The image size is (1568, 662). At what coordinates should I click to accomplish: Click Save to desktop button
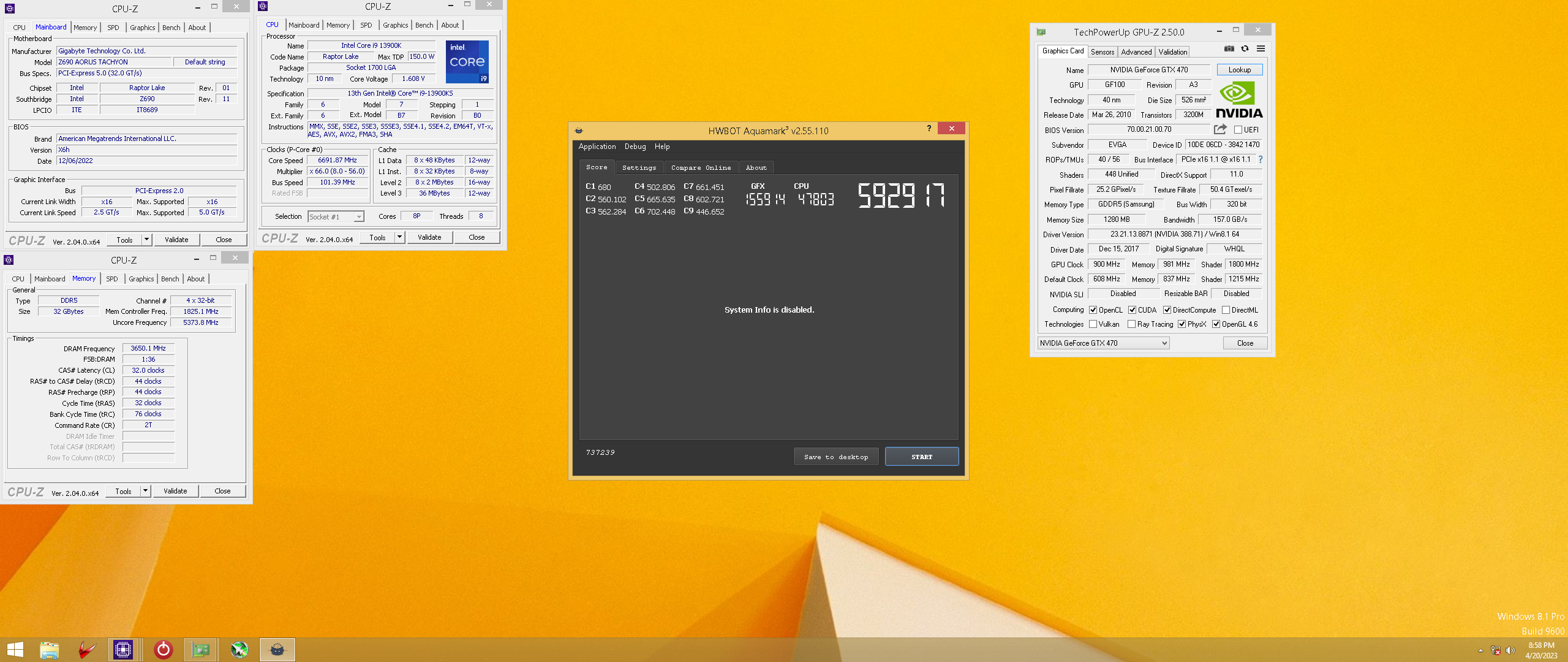836,457
